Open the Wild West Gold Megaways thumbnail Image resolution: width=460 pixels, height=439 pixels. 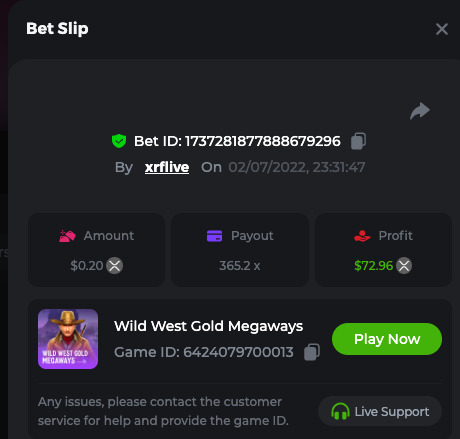68,339
